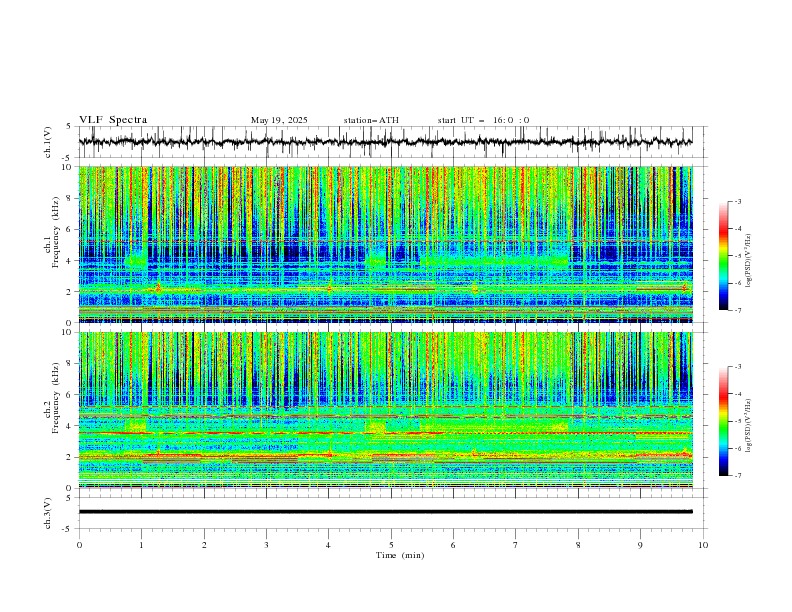Click the "10" tick on ch.1 frequency axis
This screenshot has height=612, width=792.
point(69,167)
